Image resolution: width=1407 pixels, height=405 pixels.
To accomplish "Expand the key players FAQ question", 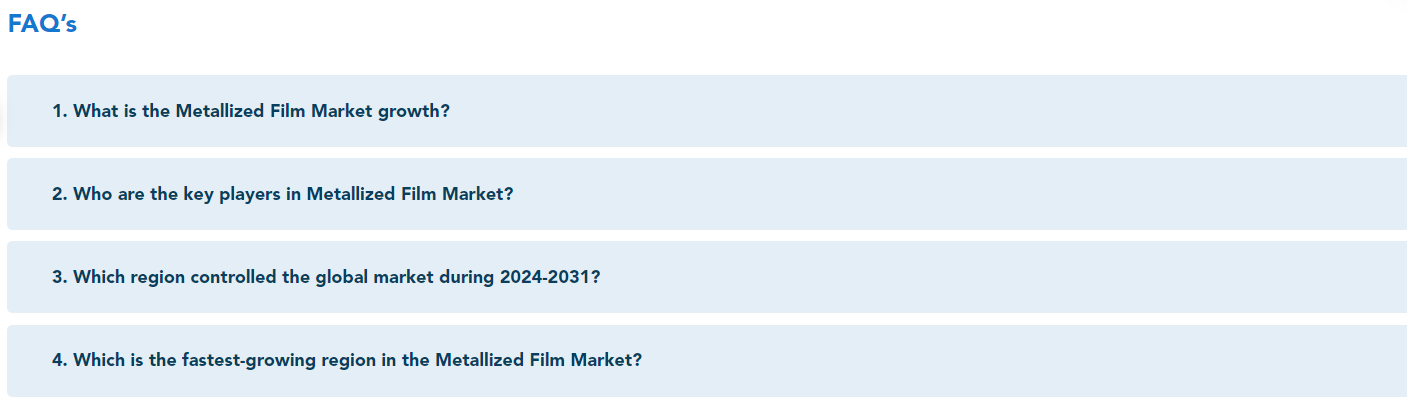I will pyautogui.click(x=282, y=194).
